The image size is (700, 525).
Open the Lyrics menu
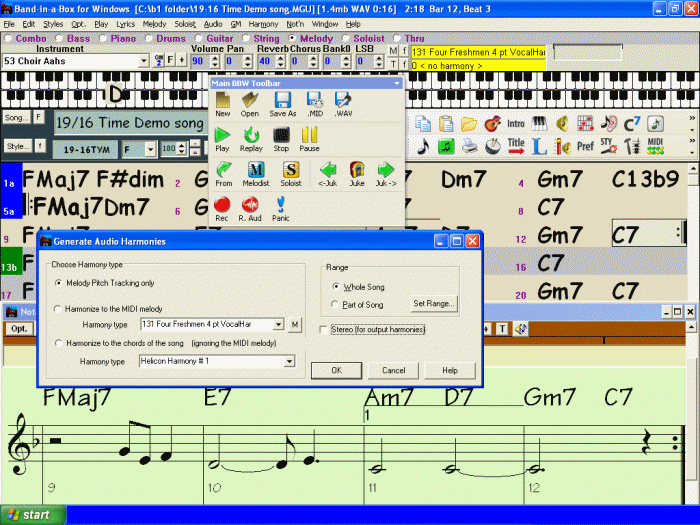click(125, 24)
